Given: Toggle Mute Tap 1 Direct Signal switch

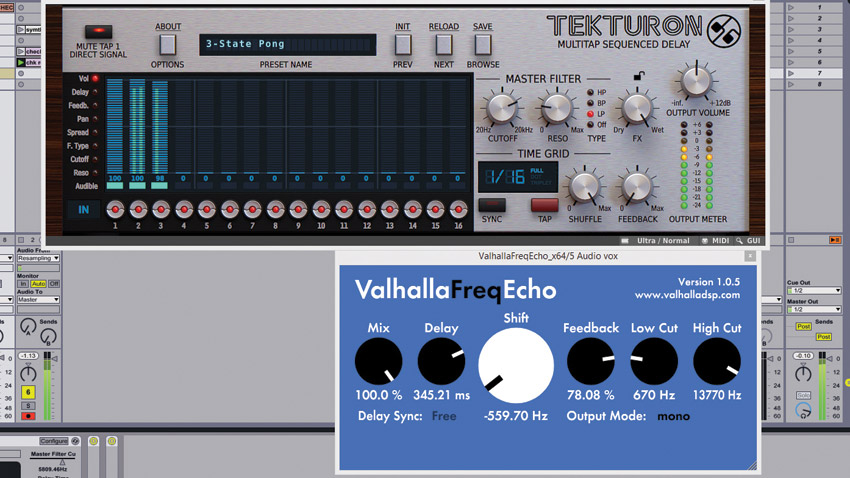Looking at the screenshot, I should click(98, 31).
